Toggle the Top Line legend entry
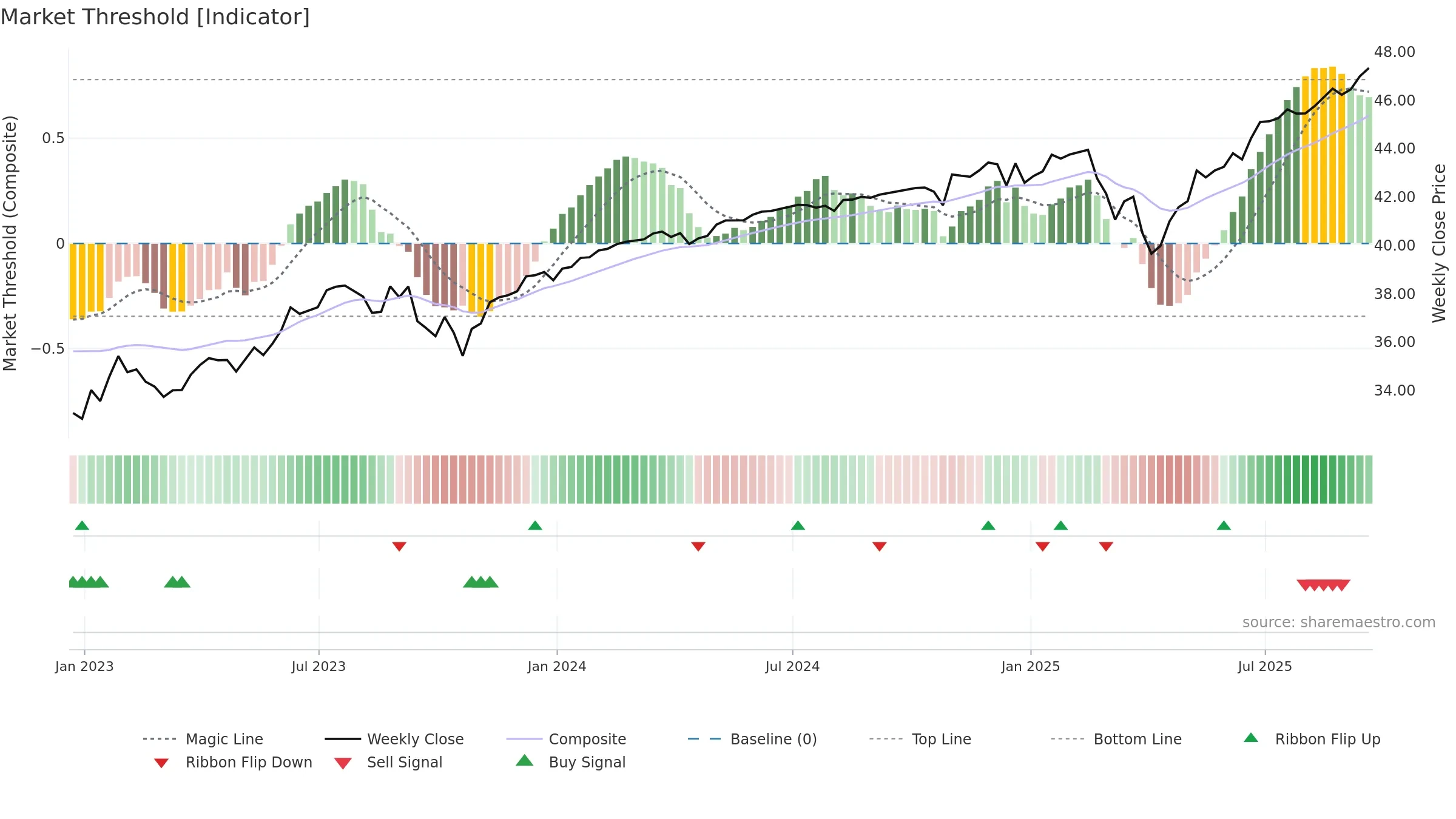This screenshot has width=1456, height=819. click(x=920, y=739)
